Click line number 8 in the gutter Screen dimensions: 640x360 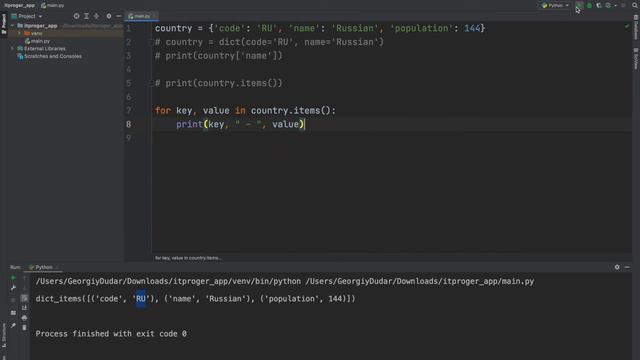click(129, 124)
